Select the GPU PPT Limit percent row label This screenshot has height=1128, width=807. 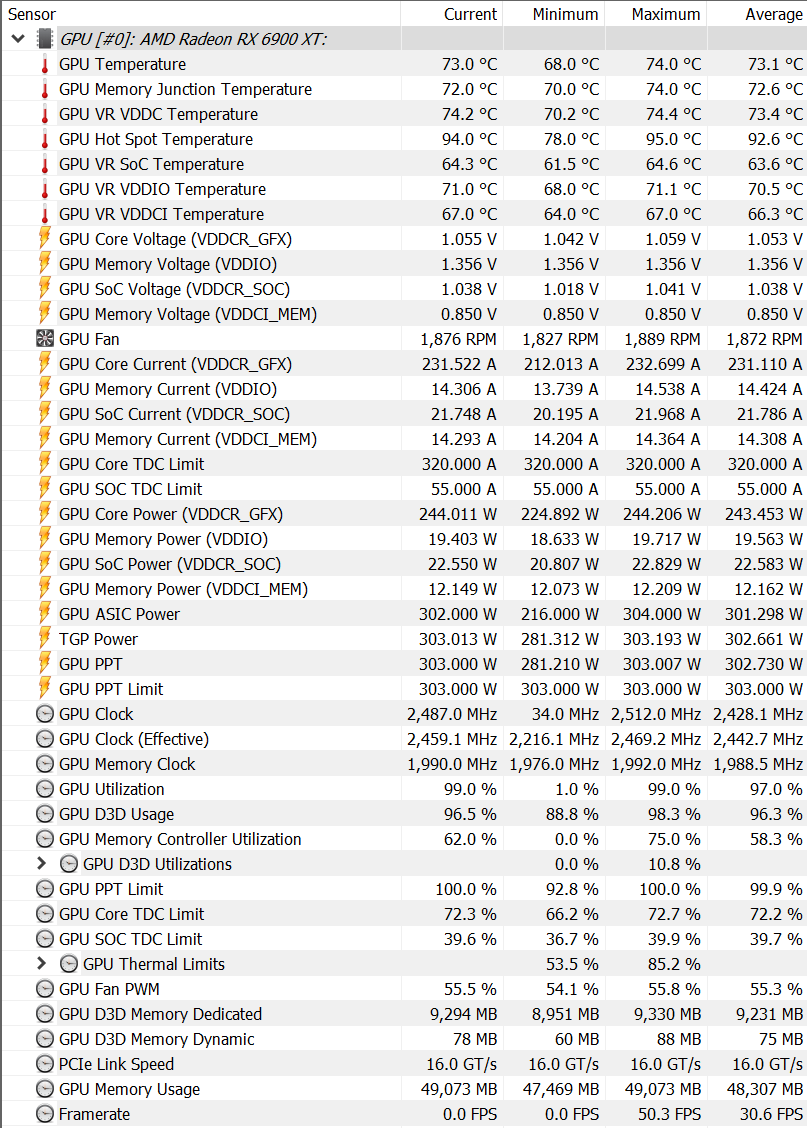click(x=111, y=889)
